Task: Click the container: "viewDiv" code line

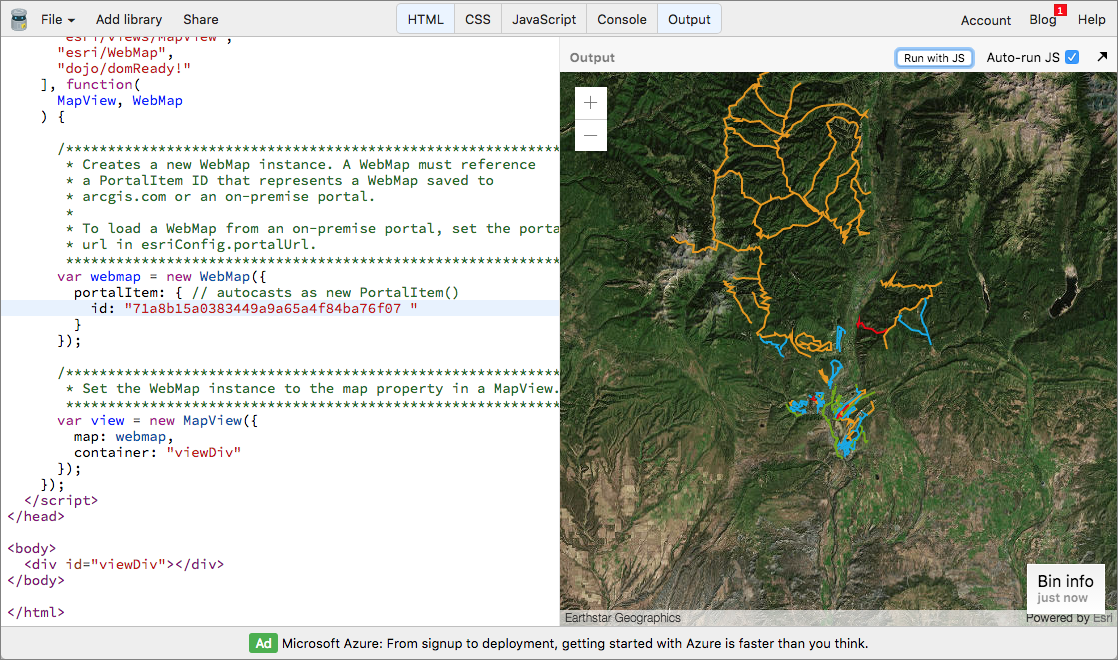Action: 158,453
